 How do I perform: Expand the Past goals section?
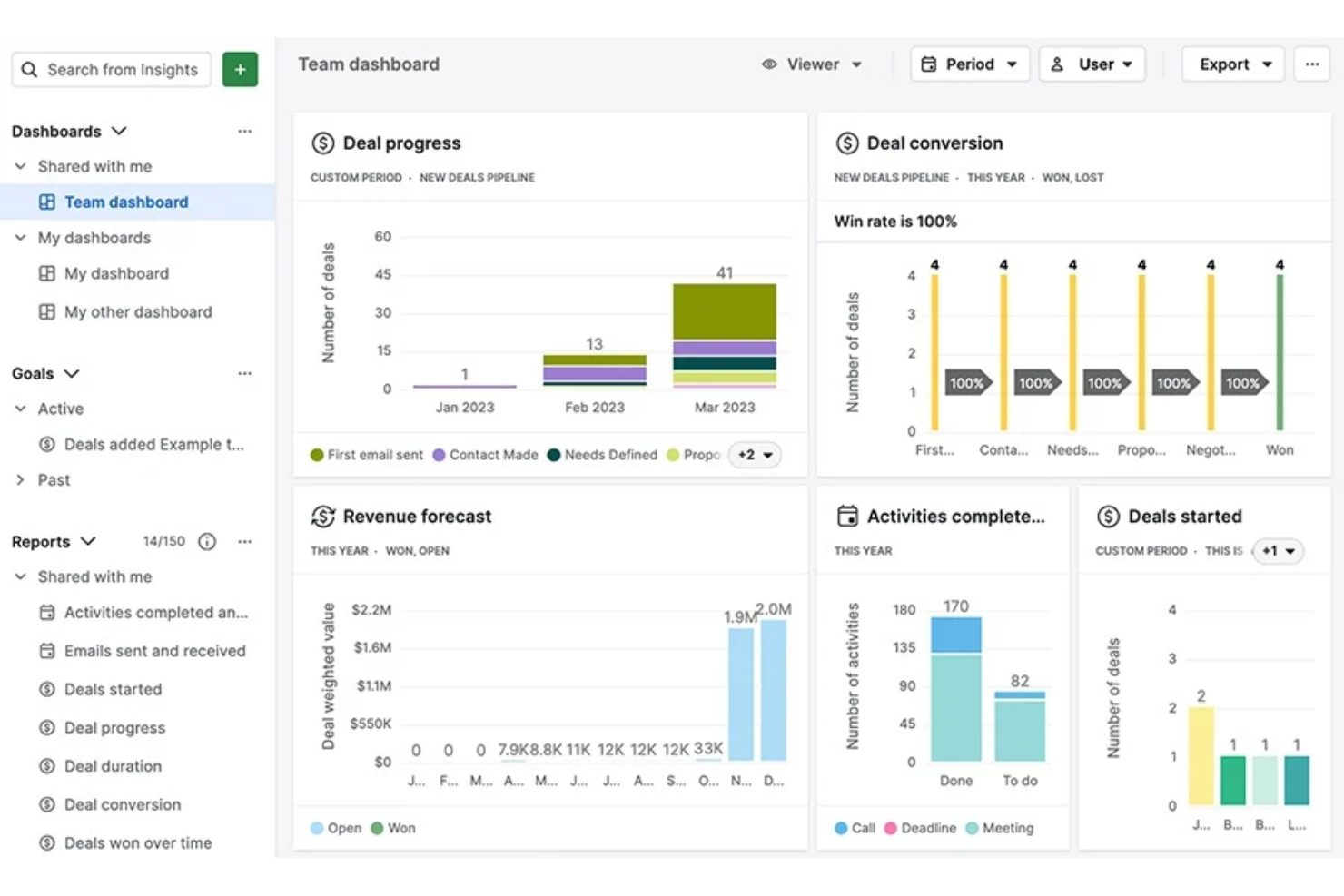21,479
